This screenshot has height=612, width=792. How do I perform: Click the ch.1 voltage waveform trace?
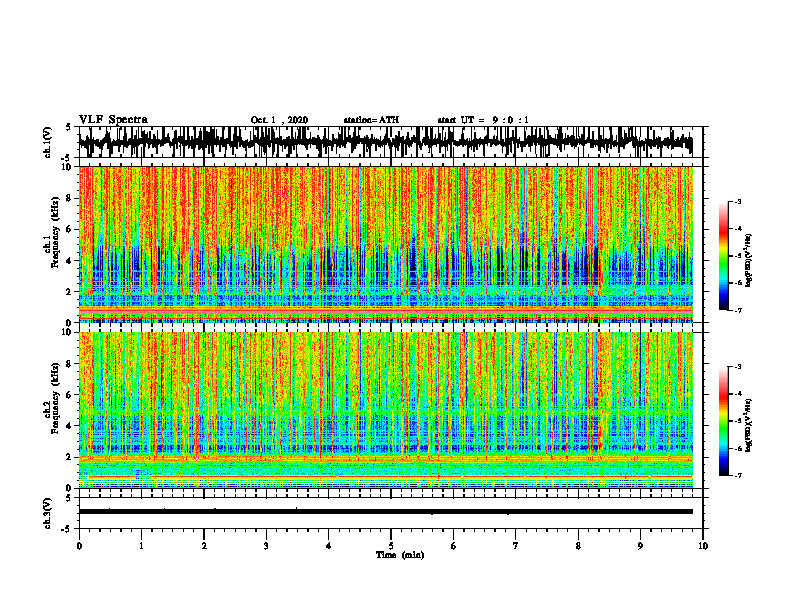click(x=385, y=142)
